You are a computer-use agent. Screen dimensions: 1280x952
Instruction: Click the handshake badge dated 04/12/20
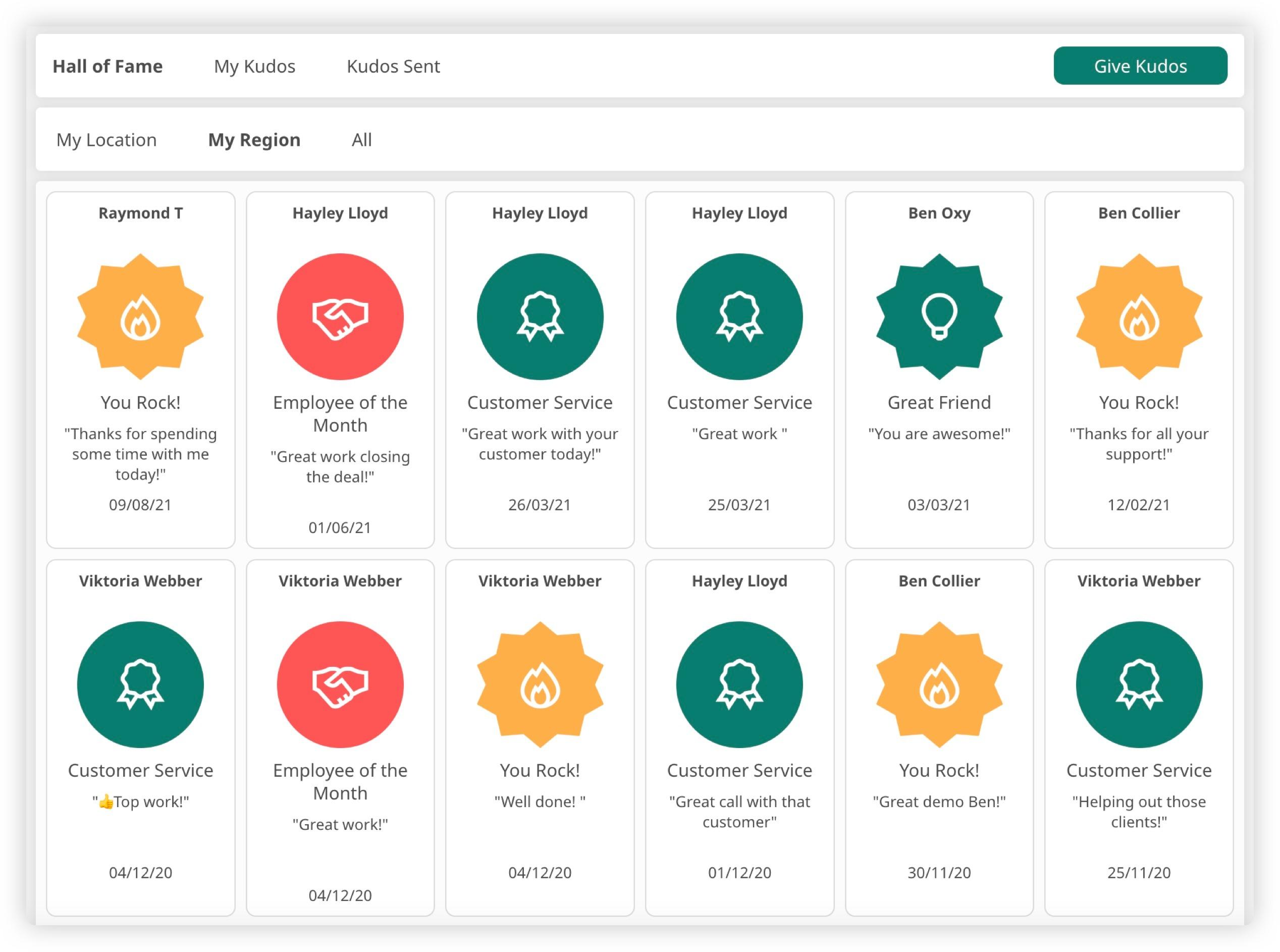(340, 684)
